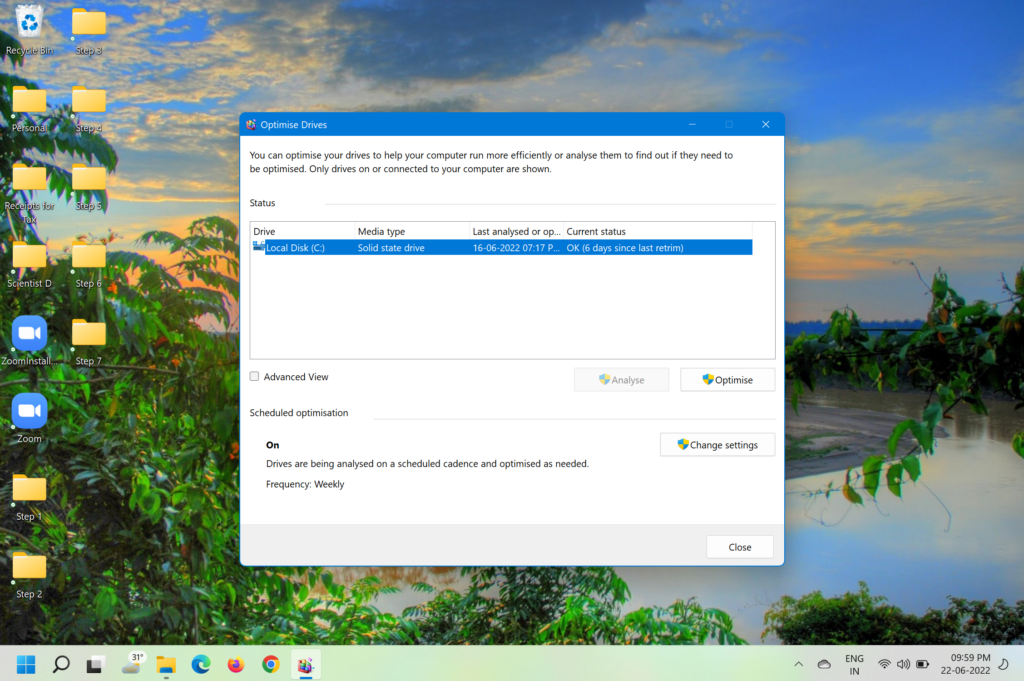Viewport: 1024px width, 681px height.
Task: Close the dialog with Close button
Action: tap(740, 547)
